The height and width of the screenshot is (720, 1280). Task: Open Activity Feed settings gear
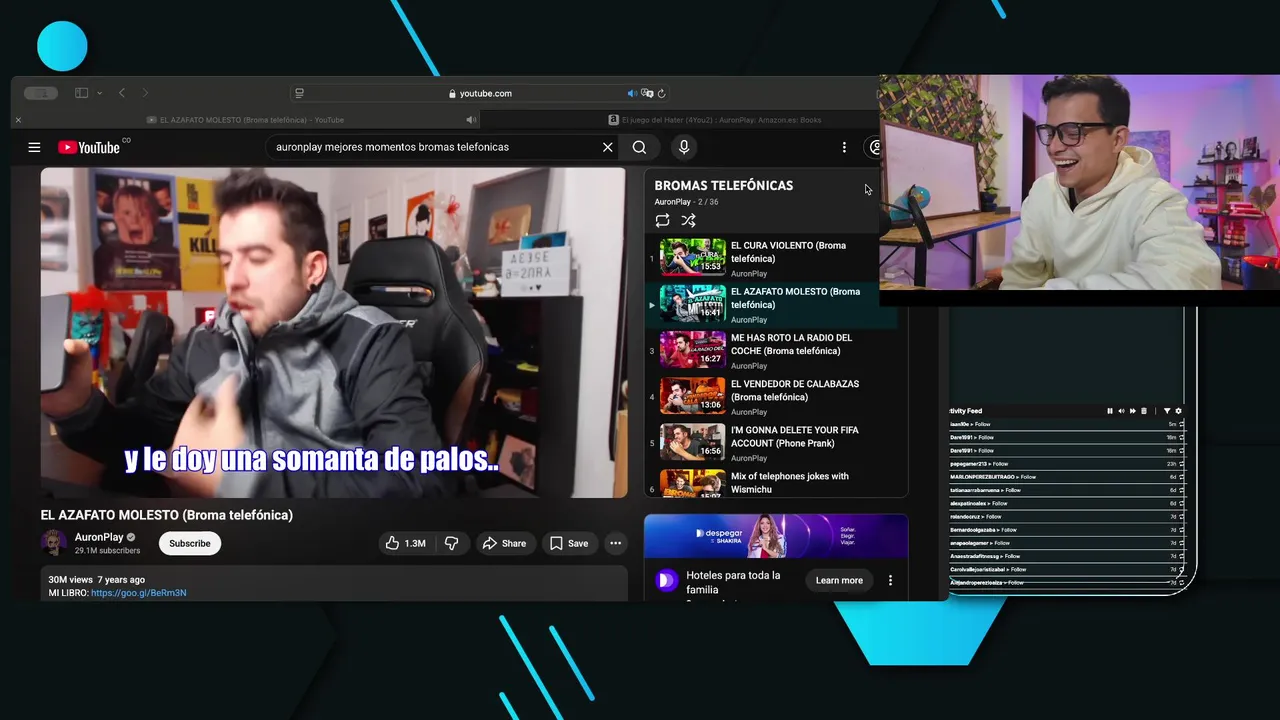coord(1178,411)
